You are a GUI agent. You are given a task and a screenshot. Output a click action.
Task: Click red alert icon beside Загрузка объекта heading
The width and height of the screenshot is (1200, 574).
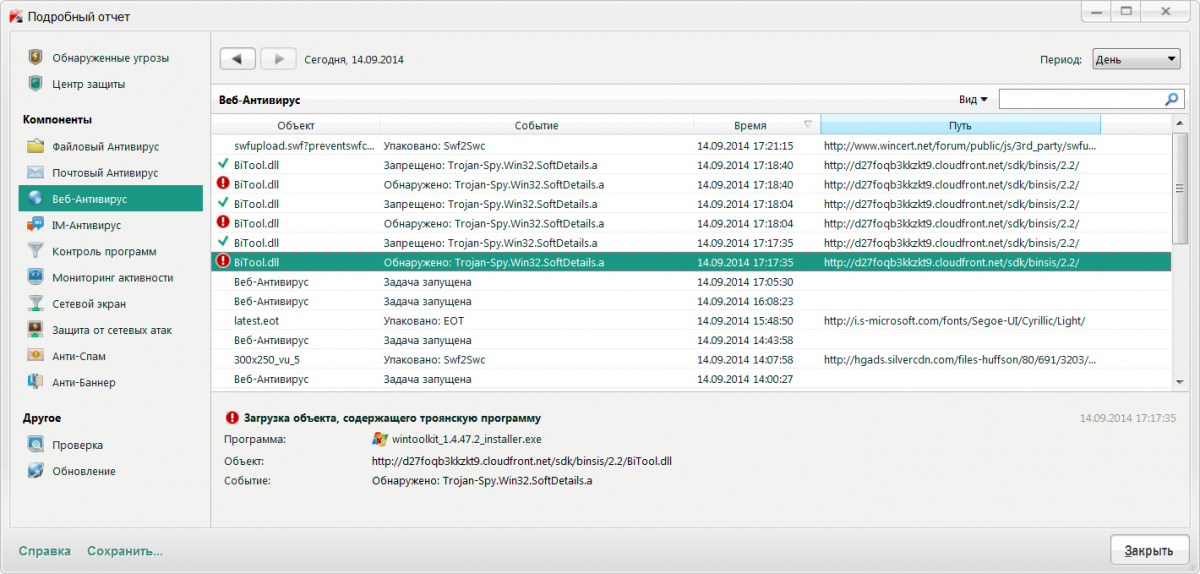point(232,418)
